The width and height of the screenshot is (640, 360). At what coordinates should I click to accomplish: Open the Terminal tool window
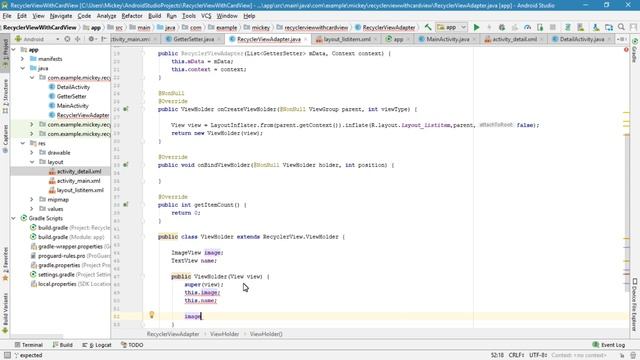click(x=29, y=345)
